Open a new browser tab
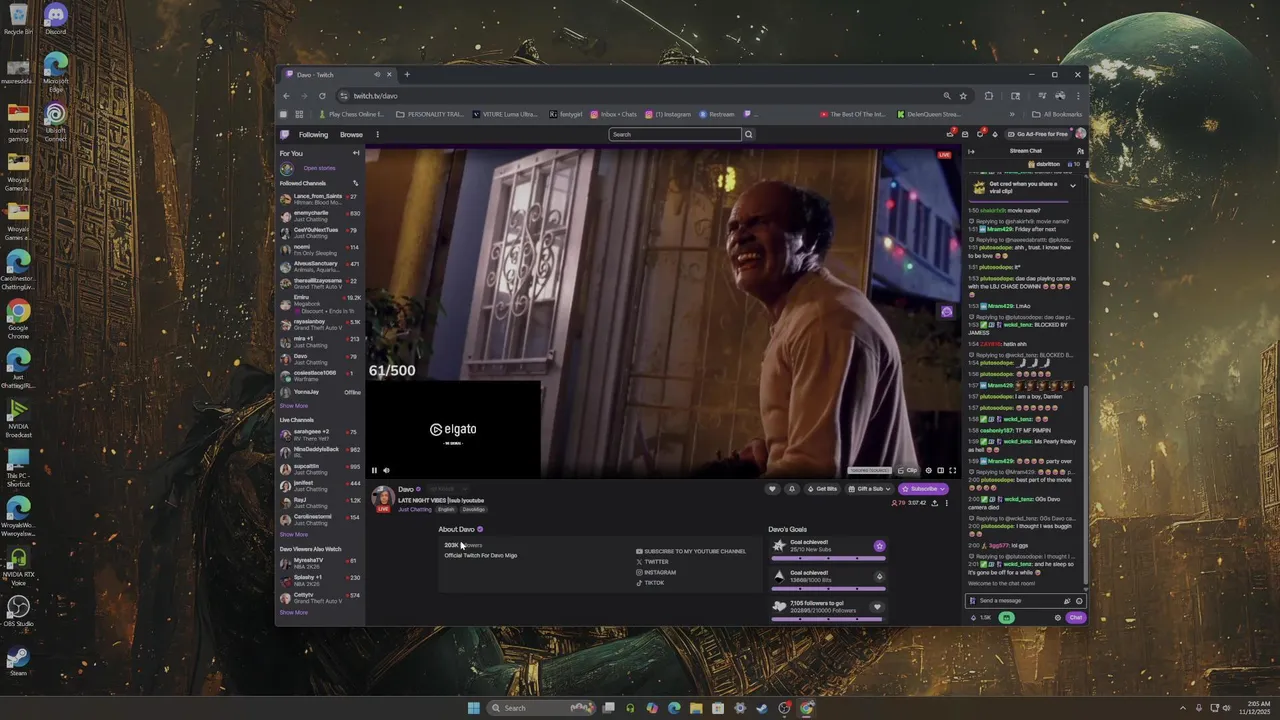The image size is (1280, 720). click(x=407, y=75)
